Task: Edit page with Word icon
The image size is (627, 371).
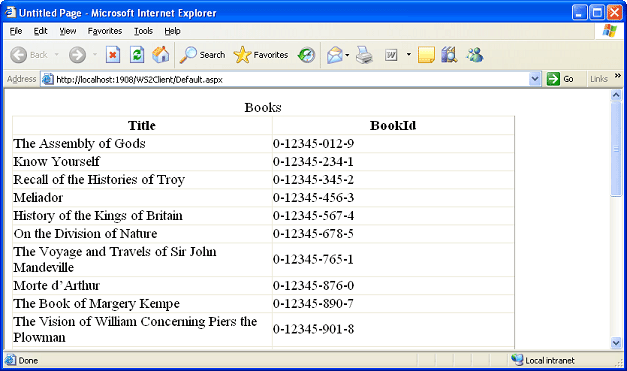Action: (x=391, y=55)
